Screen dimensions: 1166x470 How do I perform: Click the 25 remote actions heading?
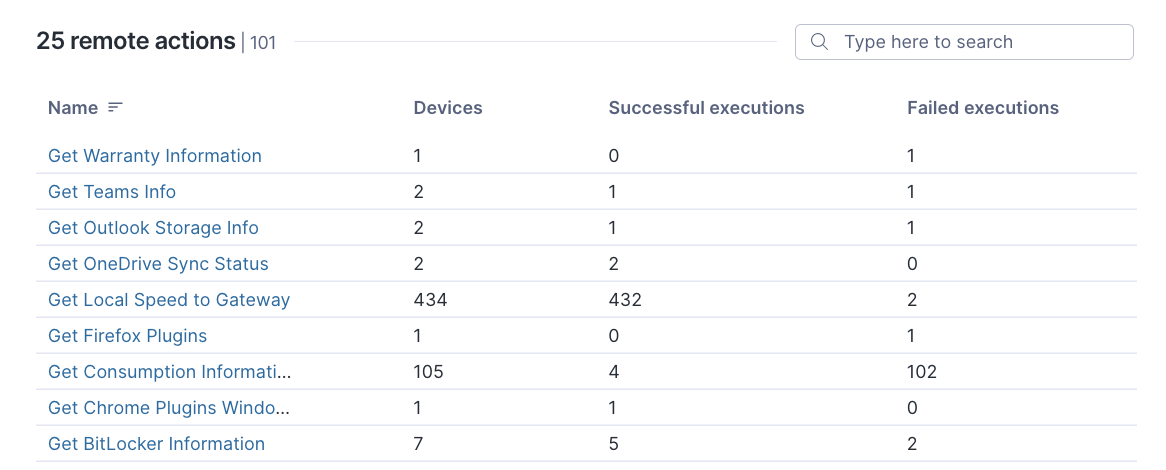(135, 42)
